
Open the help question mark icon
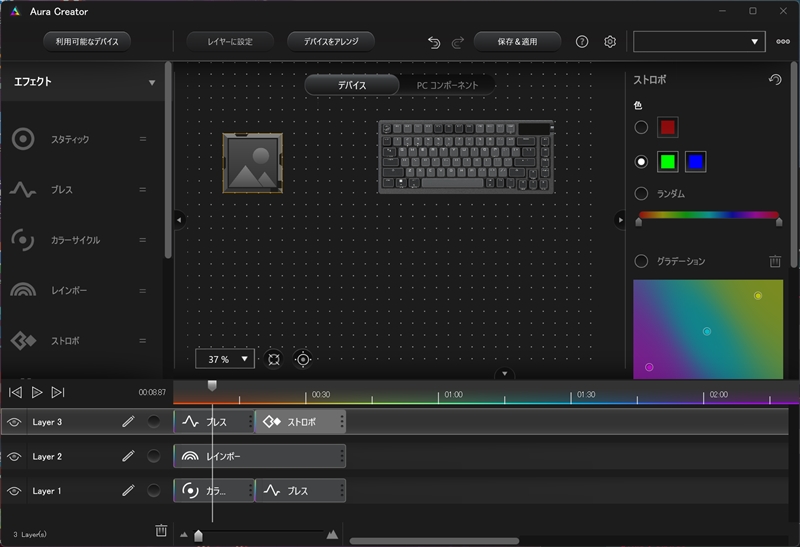click(x=582, y=42)
